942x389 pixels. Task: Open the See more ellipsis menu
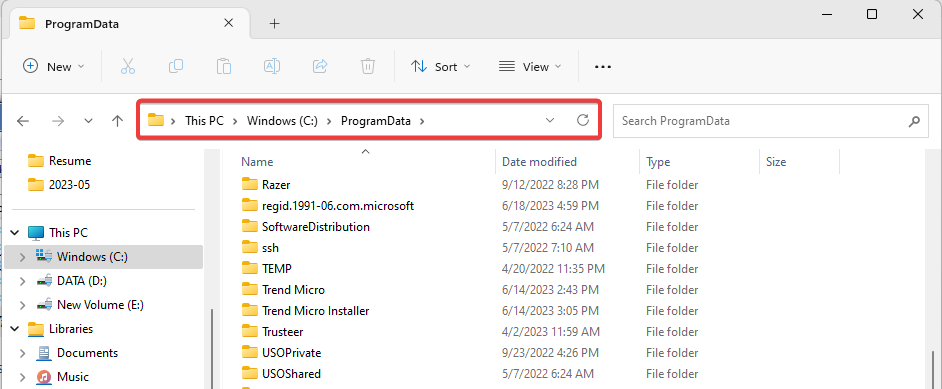[x=603, y=67]
